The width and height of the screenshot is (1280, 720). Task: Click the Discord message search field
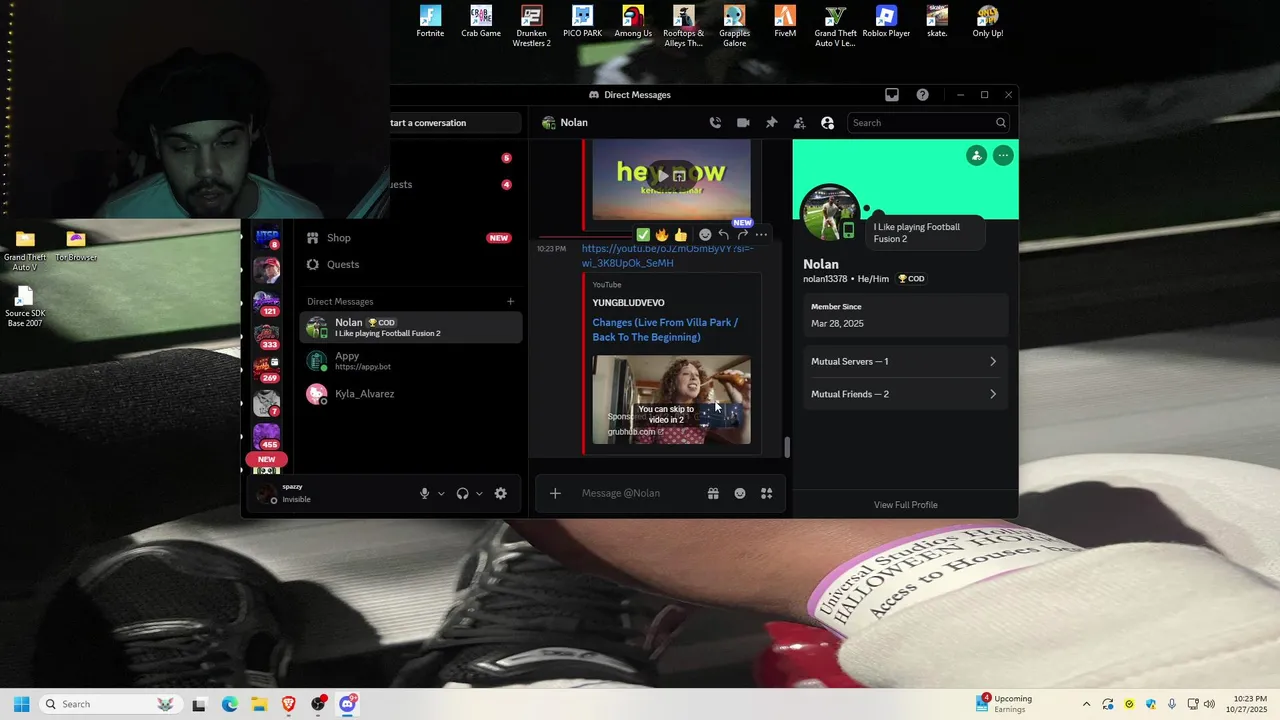click(928, 123)
